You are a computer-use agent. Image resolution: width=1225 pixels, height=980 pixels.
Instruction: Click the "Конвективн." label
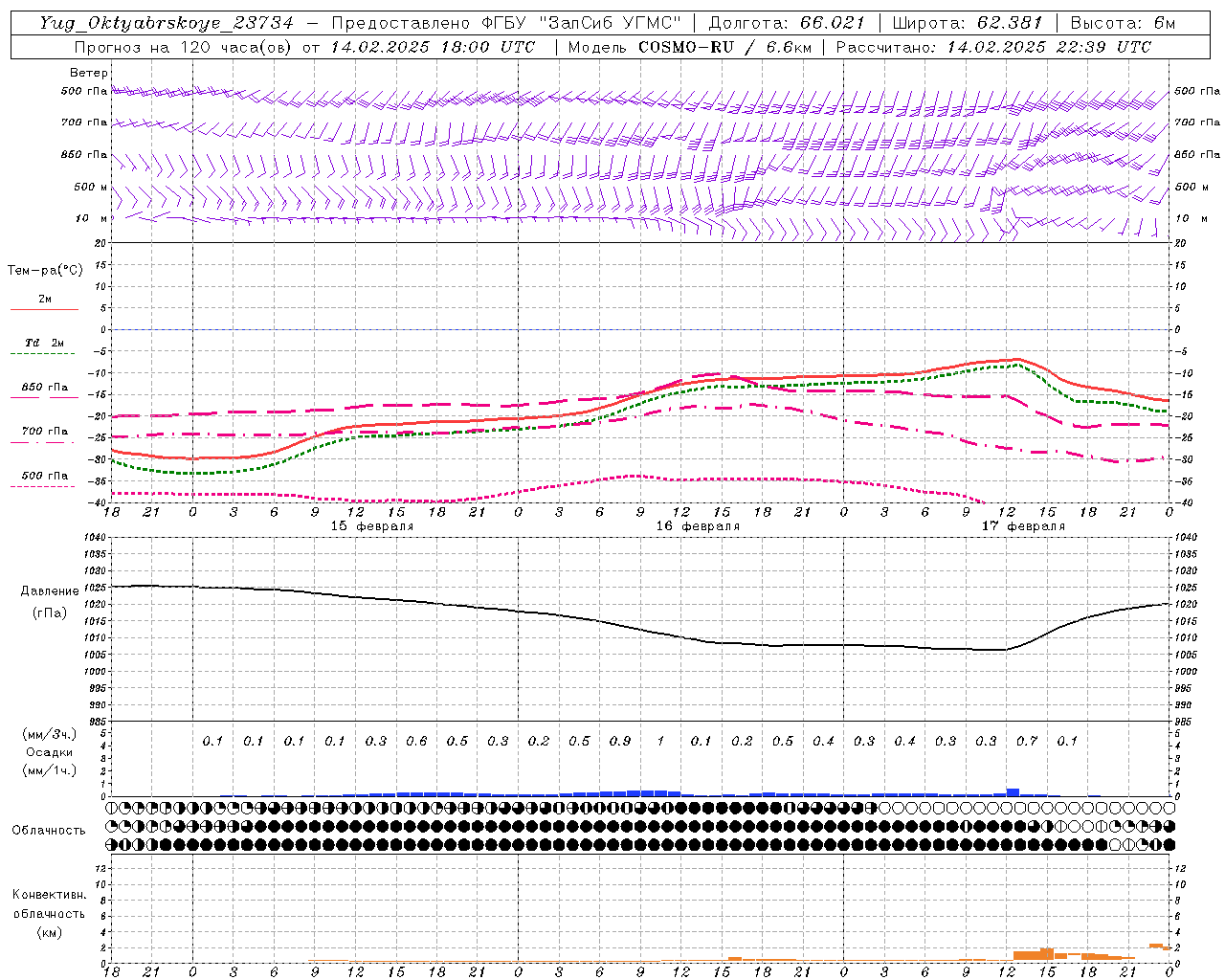point(50,895)
